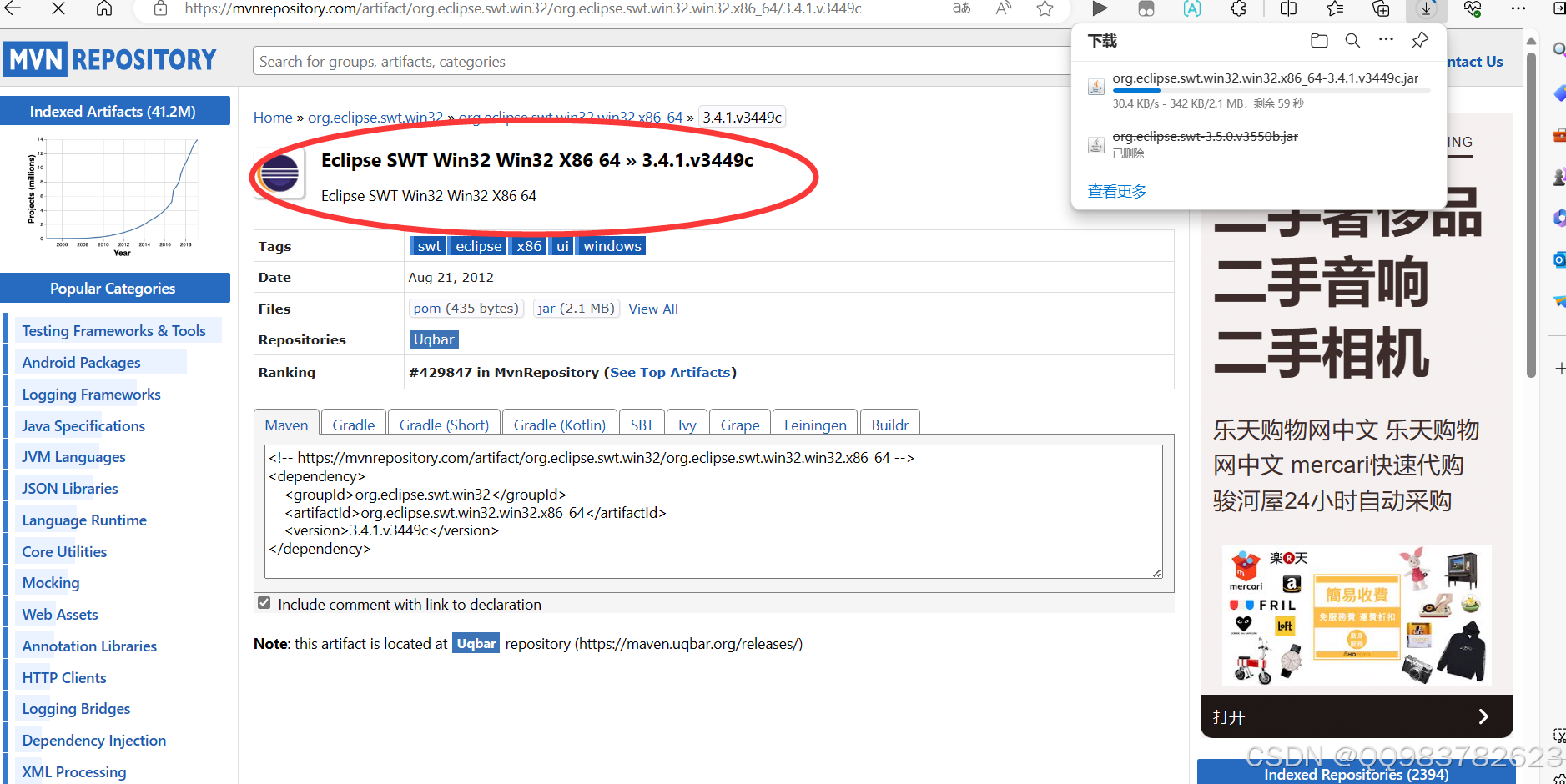The height and width of the screenshot is (784, 1566).
Task: Switch to the Buildr tab
Action: [x=889, y=425]
